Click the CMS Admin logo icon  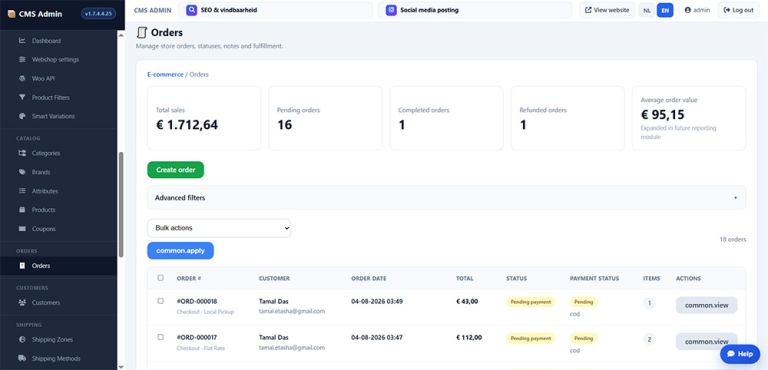click(x=12, y=14)
